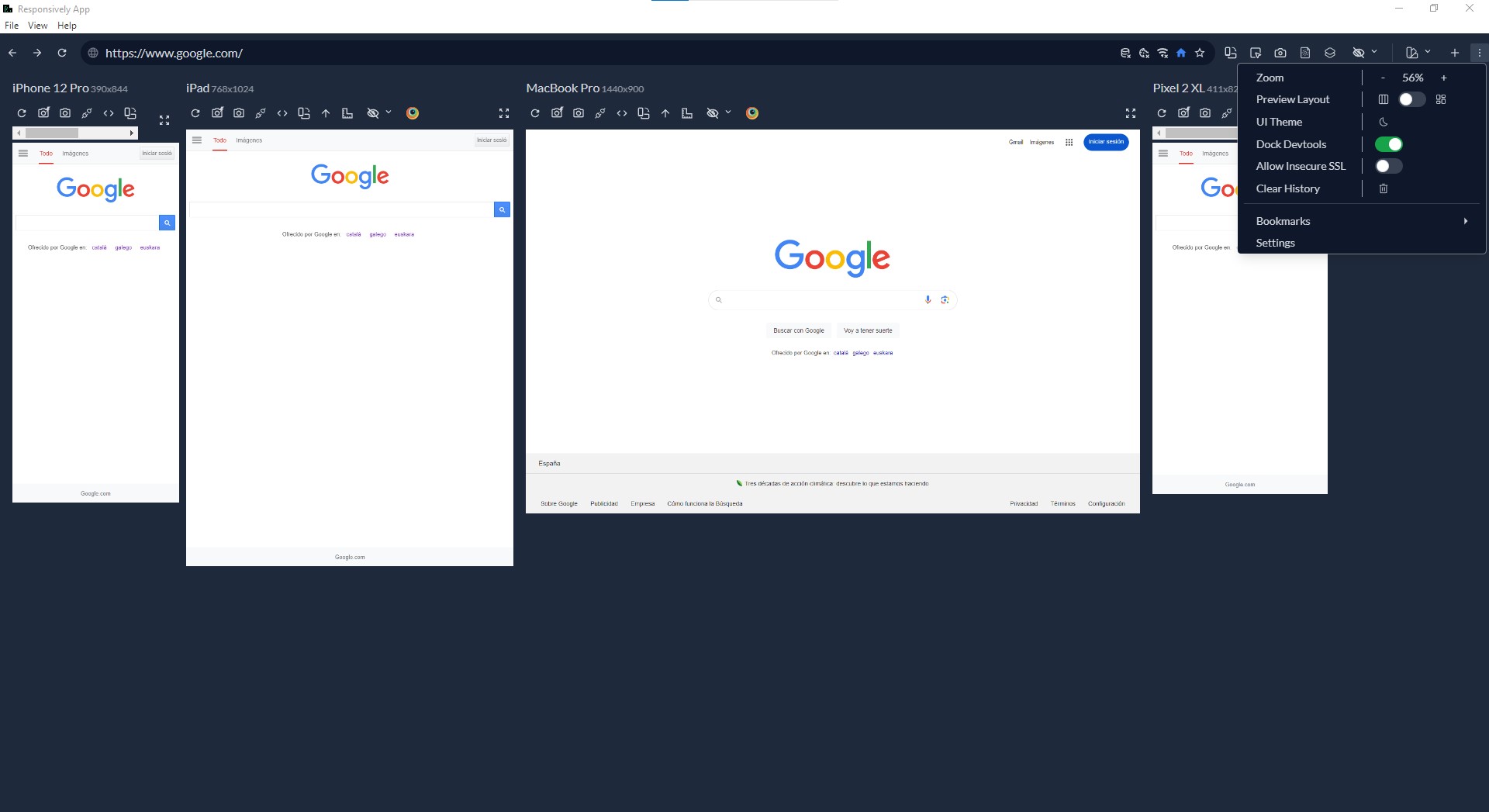Refresh the iPad device preview
This screenshot has height=812, width=1489.
coord(195,113)
